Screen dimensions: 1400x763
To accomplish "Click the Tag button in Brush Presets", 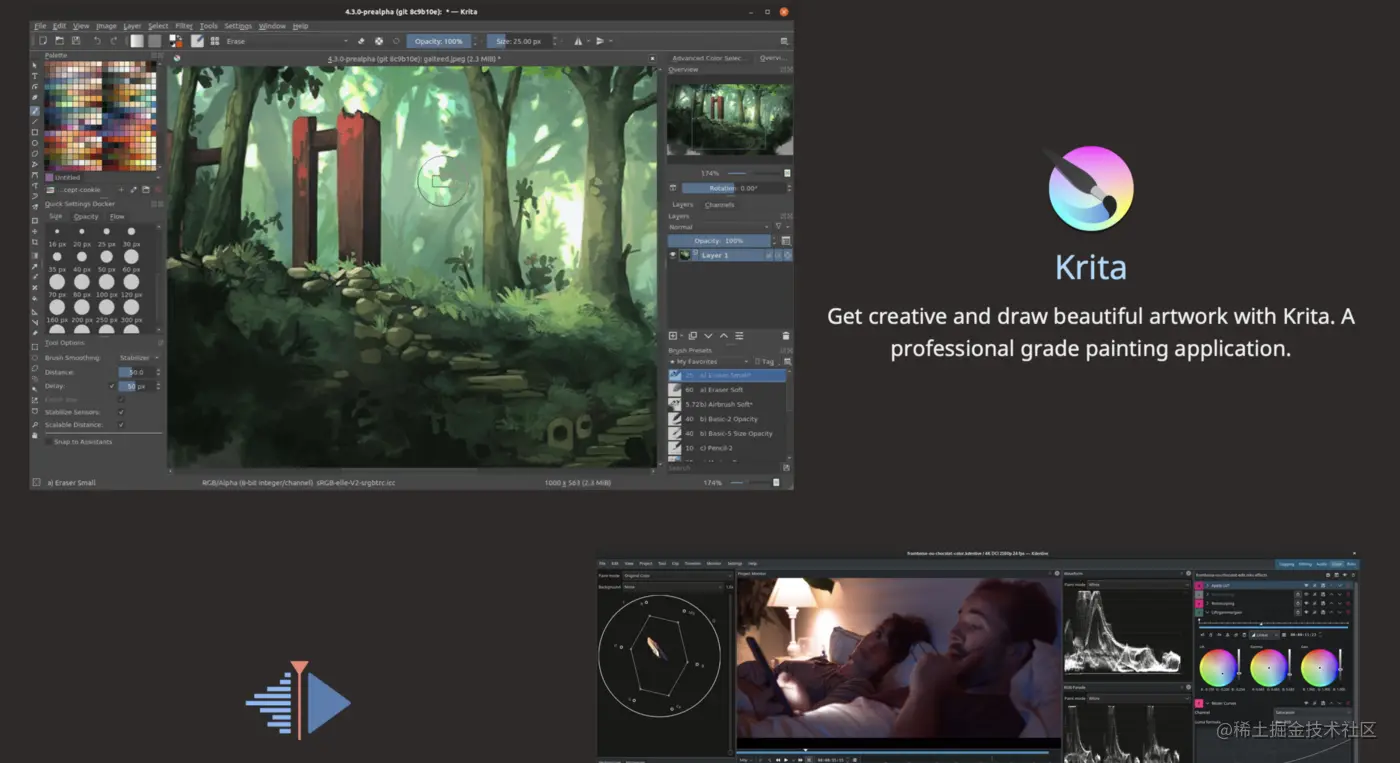I will (x=765, y=361).
